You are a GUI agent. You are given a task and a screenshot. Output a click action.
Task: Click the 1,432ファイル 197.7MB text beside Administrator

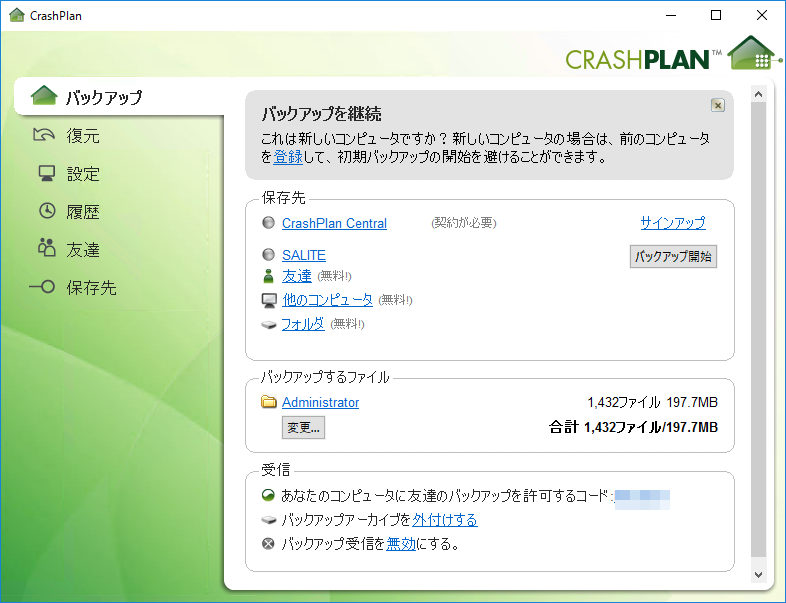click(x=652, y=402)
